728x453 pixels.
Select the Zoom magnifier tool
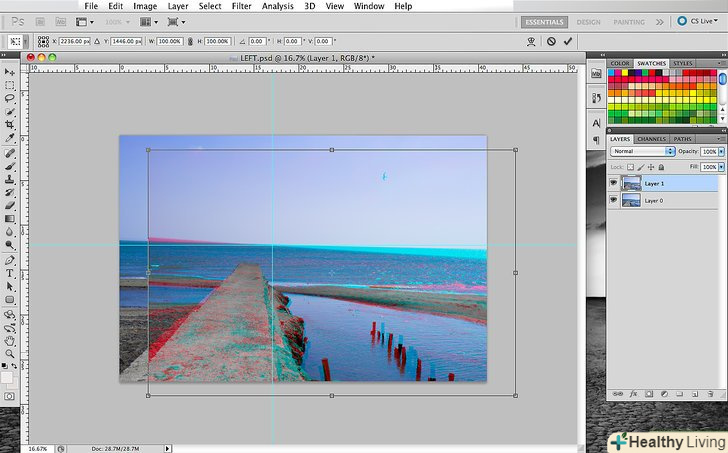(x=10, y=353)
